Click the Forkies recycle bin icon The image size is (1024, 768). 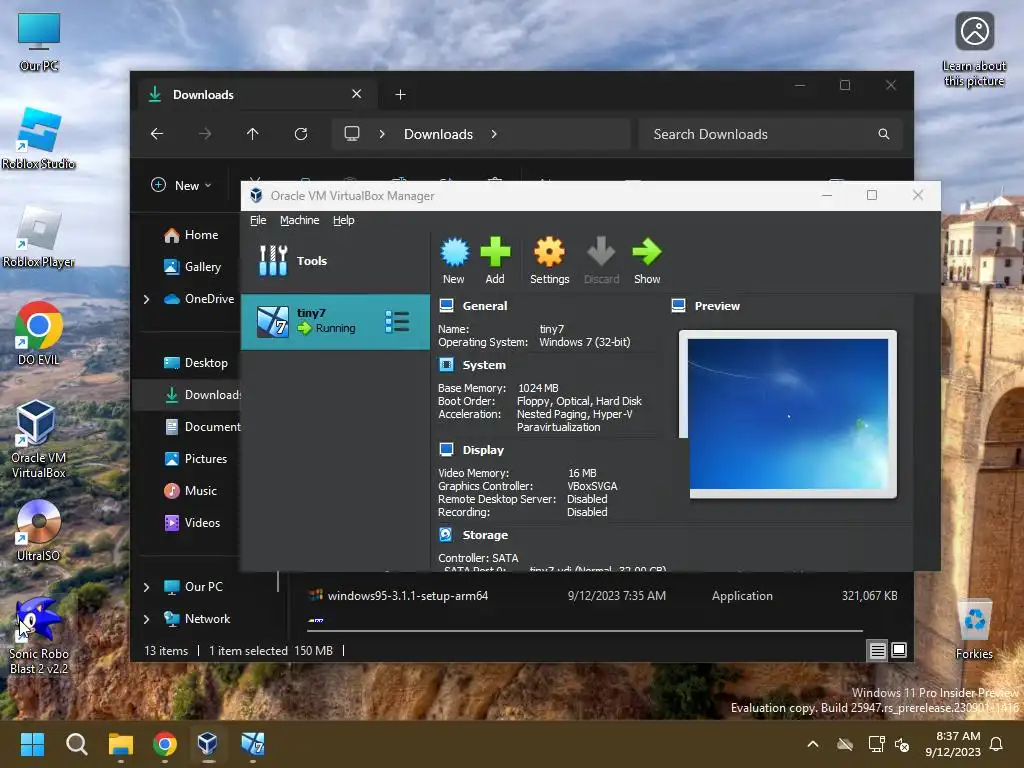tap(974, 630)
